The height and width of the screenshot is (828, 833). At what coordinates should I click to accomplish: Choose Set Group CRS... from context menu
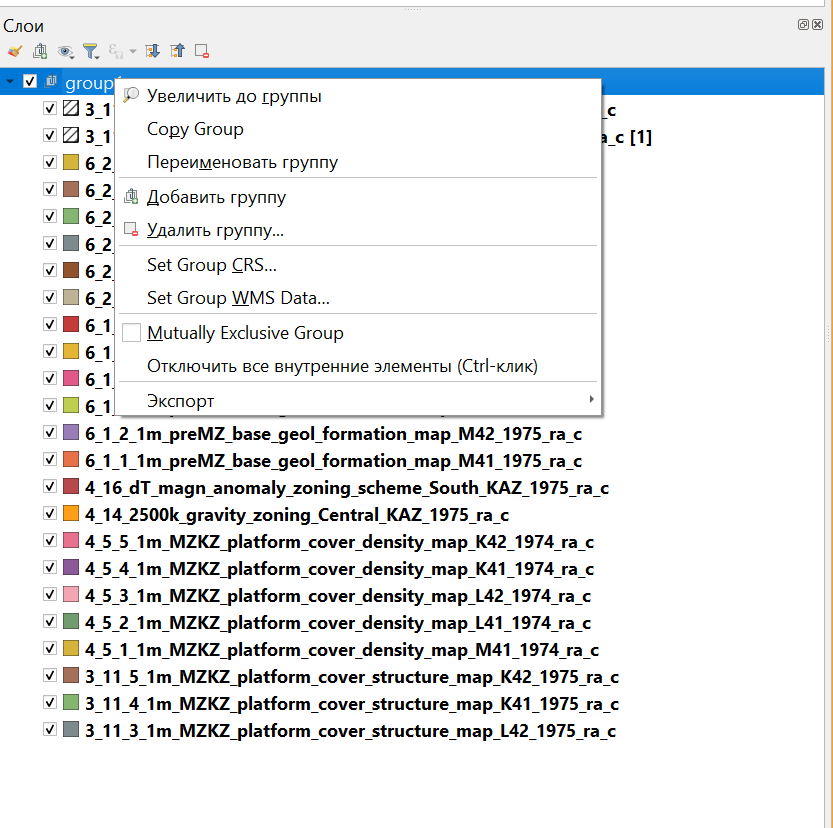point(211,265)
